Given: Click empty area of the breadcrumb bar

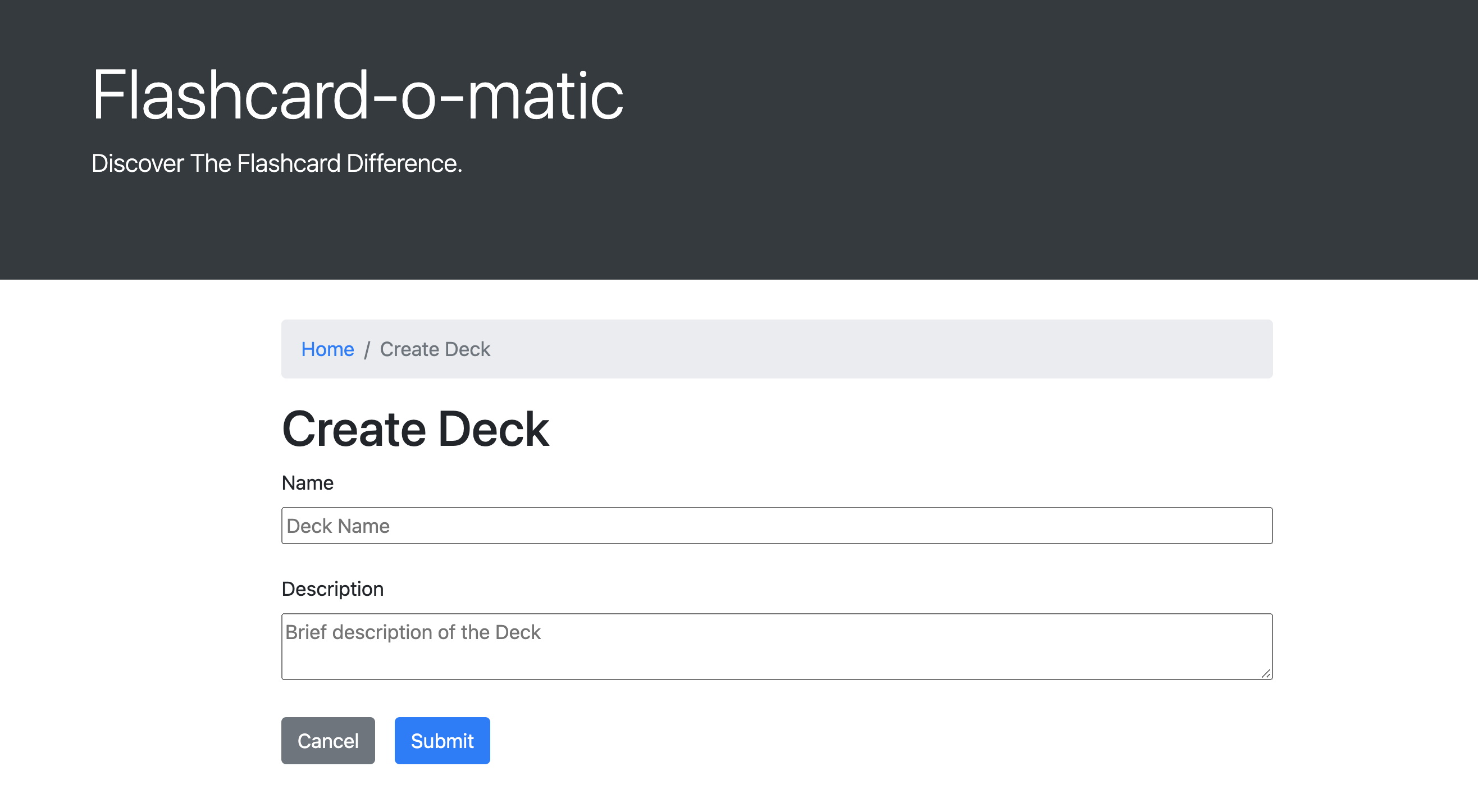Looking at the screenshot, I should click(x=918, y=349).
